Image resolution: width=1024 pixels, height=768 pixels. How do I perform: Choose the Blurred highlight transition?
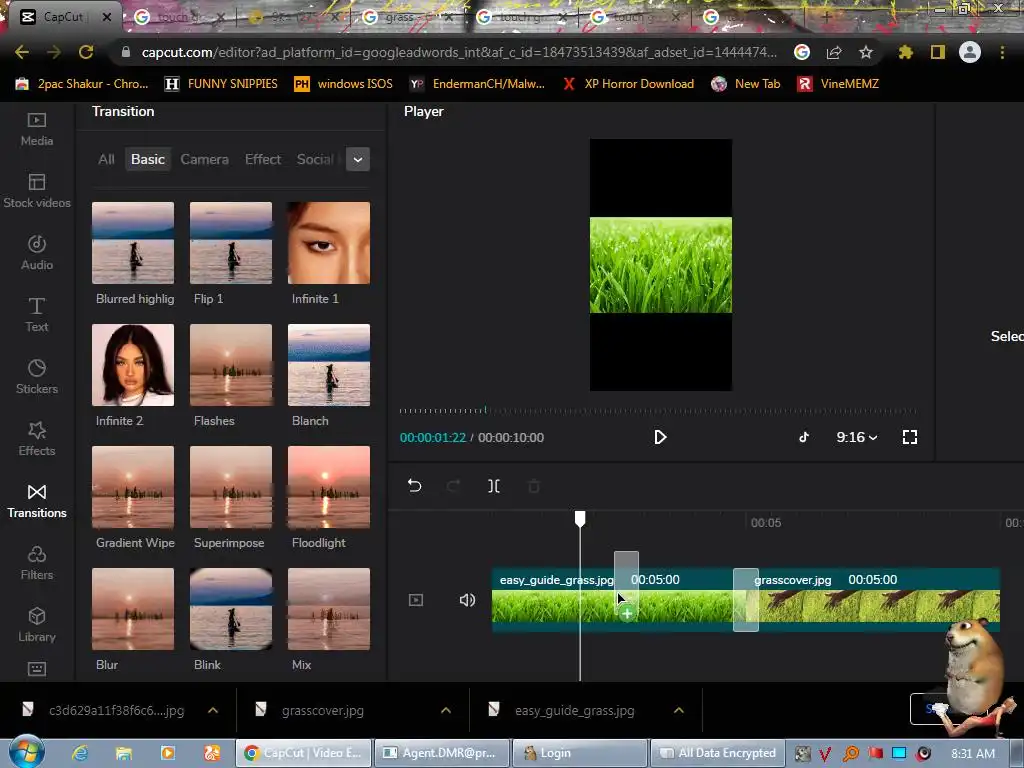click(x=133, y=243)
